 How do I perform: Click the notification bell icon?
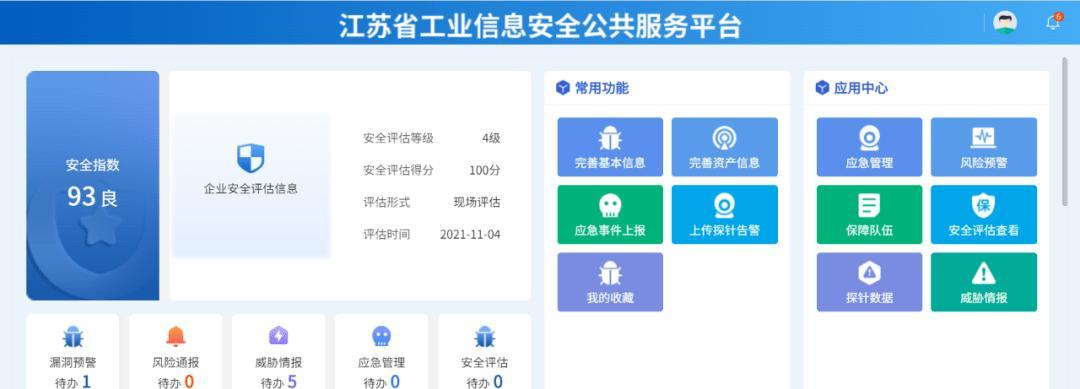click(1053, 22)
